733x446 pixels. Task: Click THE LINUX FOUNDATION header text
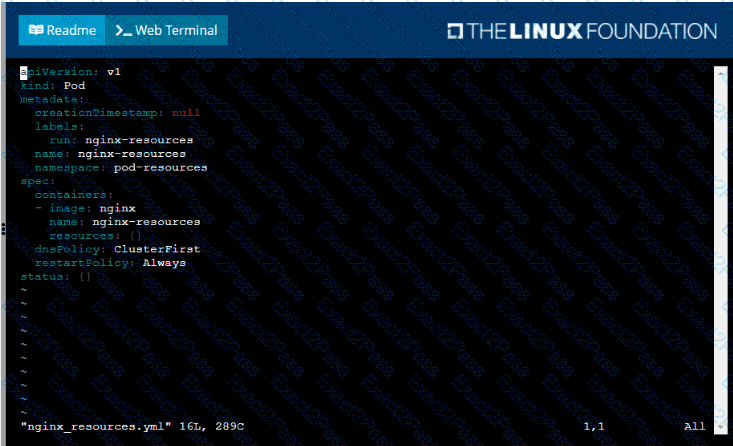[x=591, y=31]
